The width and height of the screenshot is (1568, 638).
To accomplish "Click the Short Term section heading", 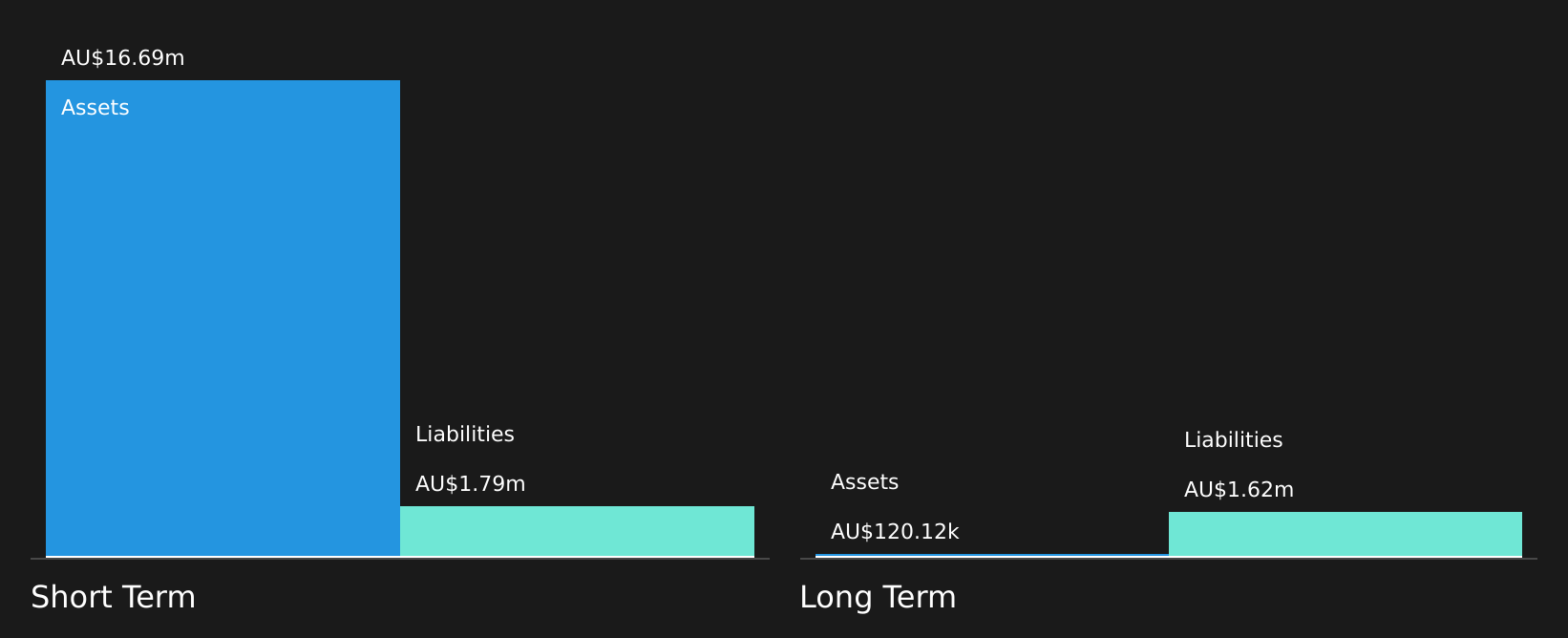I will (113, 597).
